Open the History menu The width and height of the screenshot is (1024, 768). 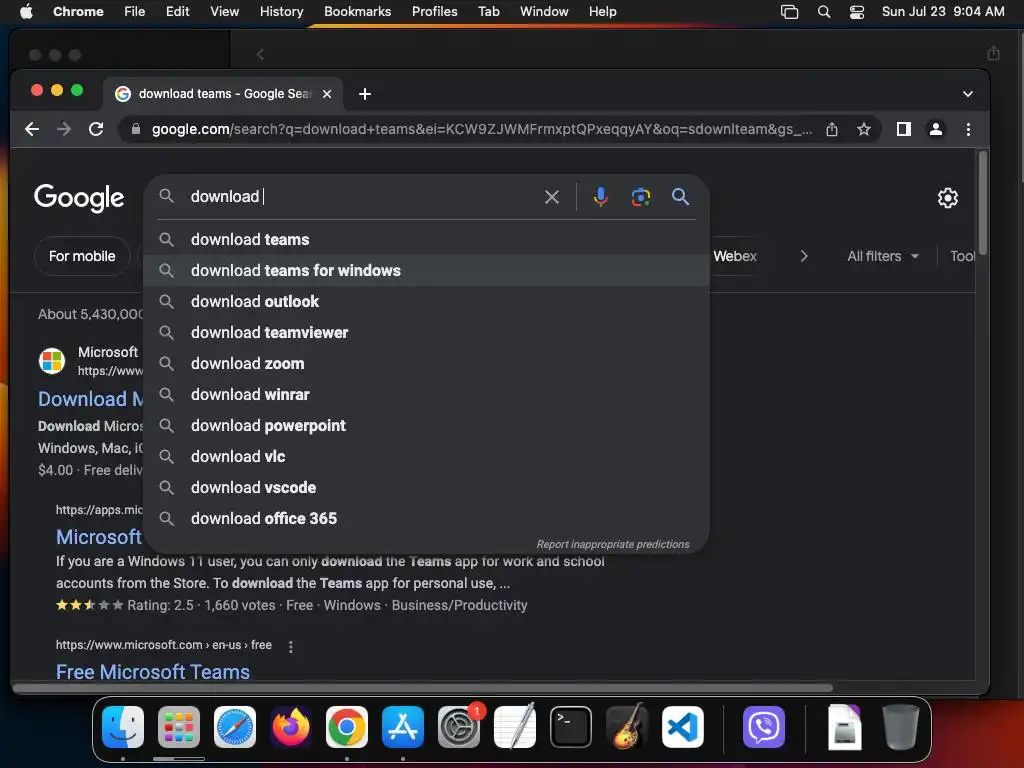click(281, 12)
